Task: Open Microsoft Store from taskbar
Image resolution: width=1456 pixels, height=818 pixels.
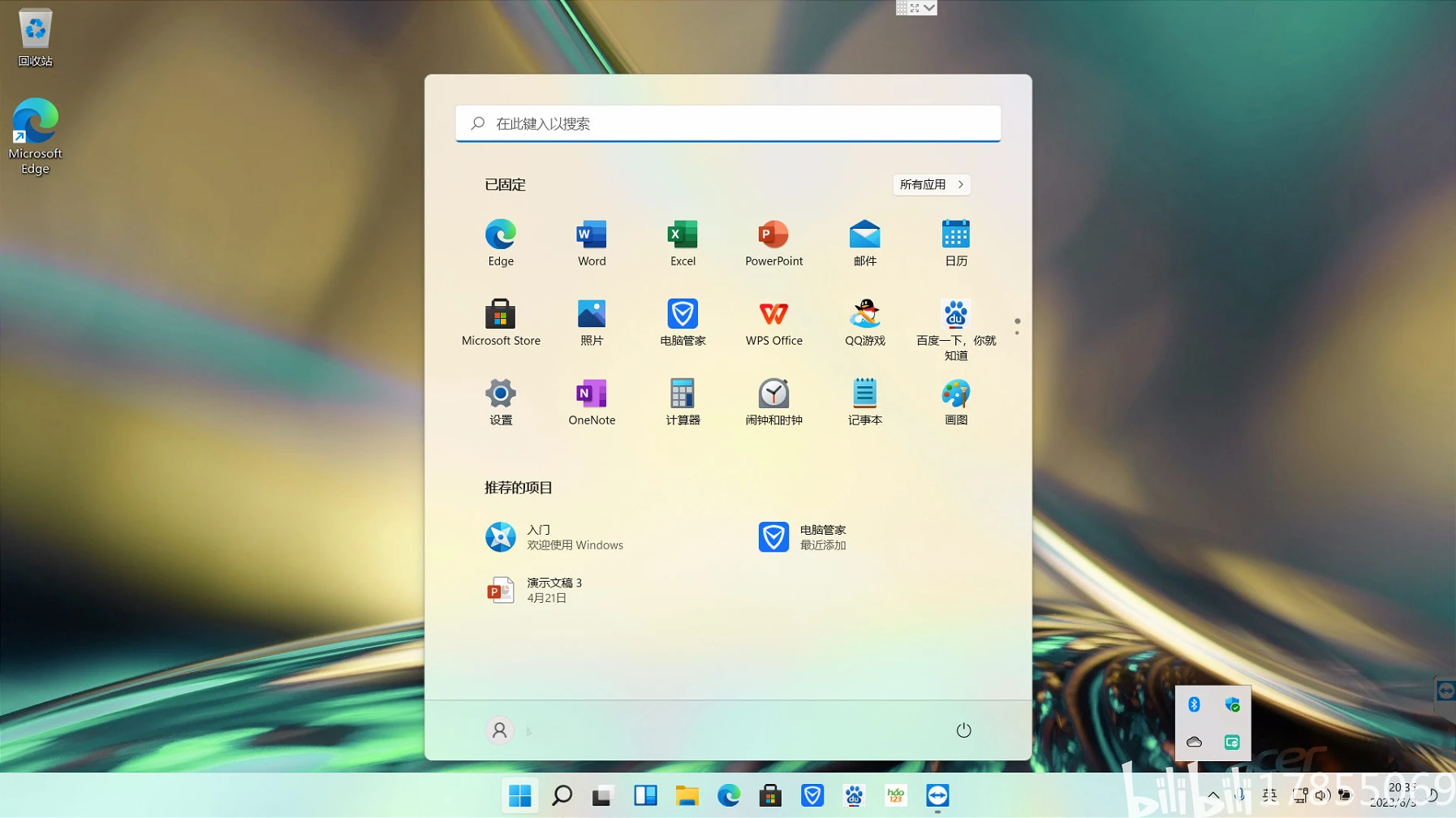Action: pos(770,795)
